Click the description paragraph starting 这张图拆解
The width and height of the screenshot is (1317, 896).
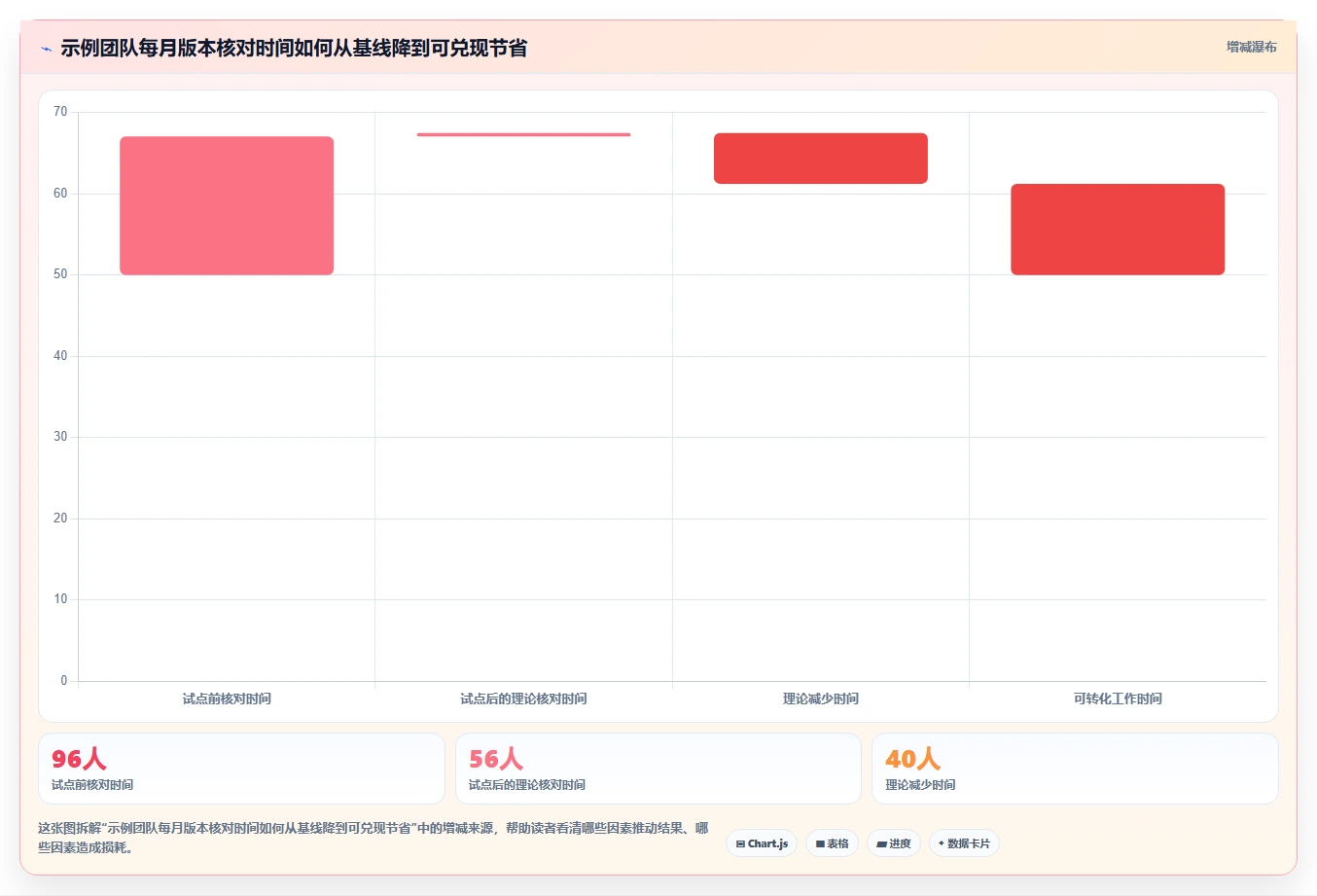coord(374,838)
